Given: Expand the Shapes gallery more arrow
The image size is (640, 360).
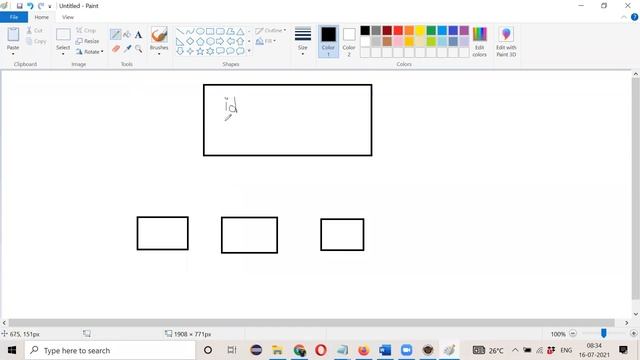Looking at the screenshot, I should click(249, 51).
